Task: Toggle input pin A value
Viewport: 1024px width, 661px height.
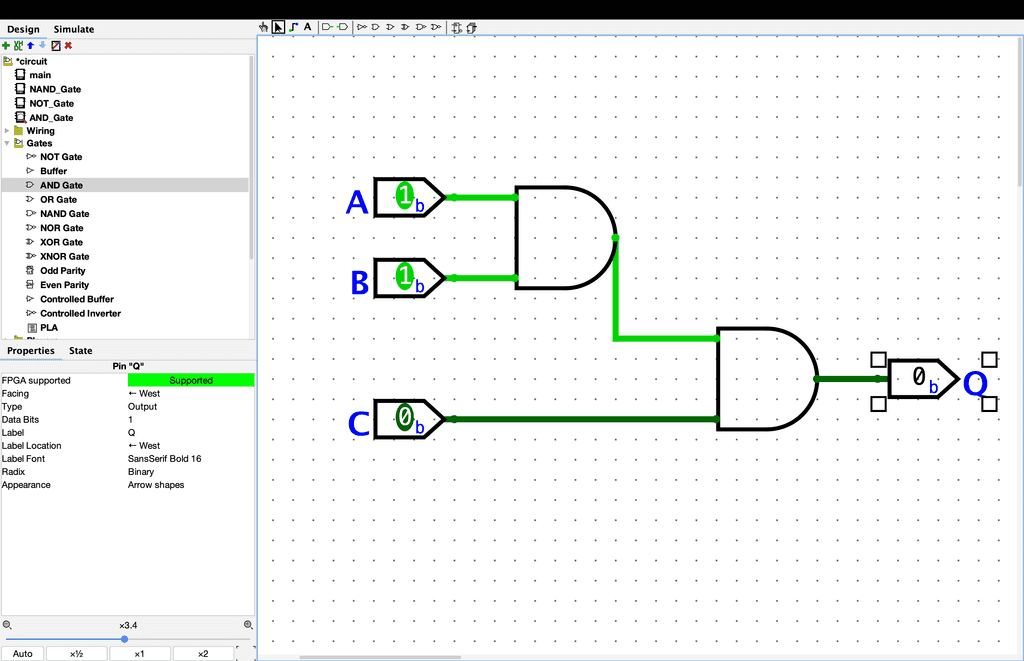Action: tap(404, 197)
